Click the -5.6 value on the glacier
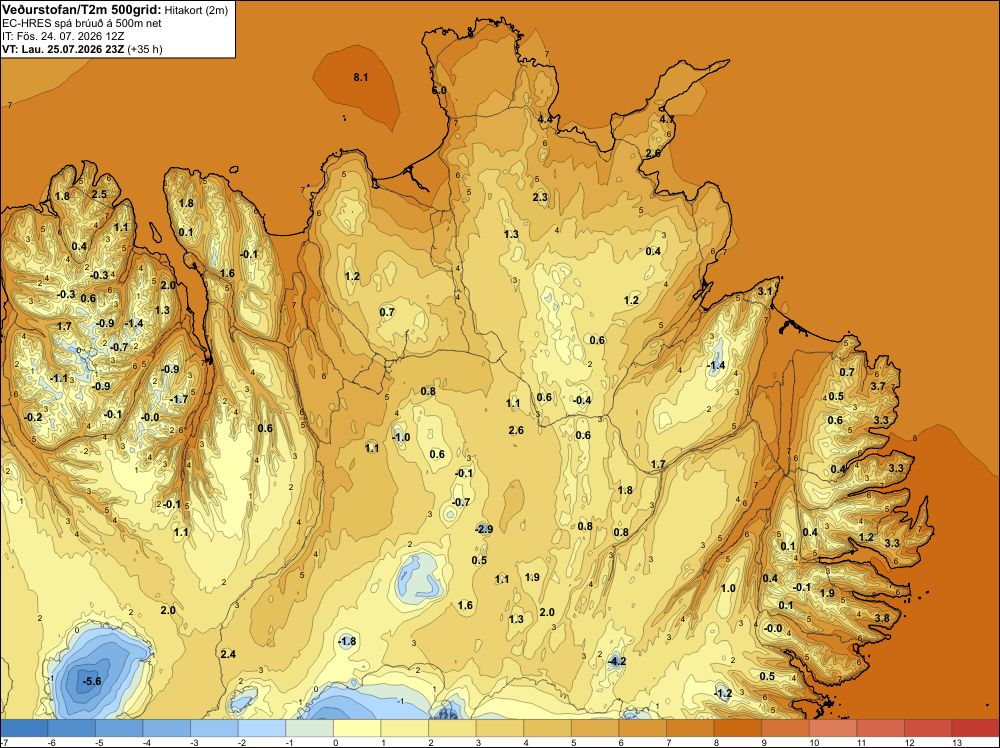 click(92, 681)
